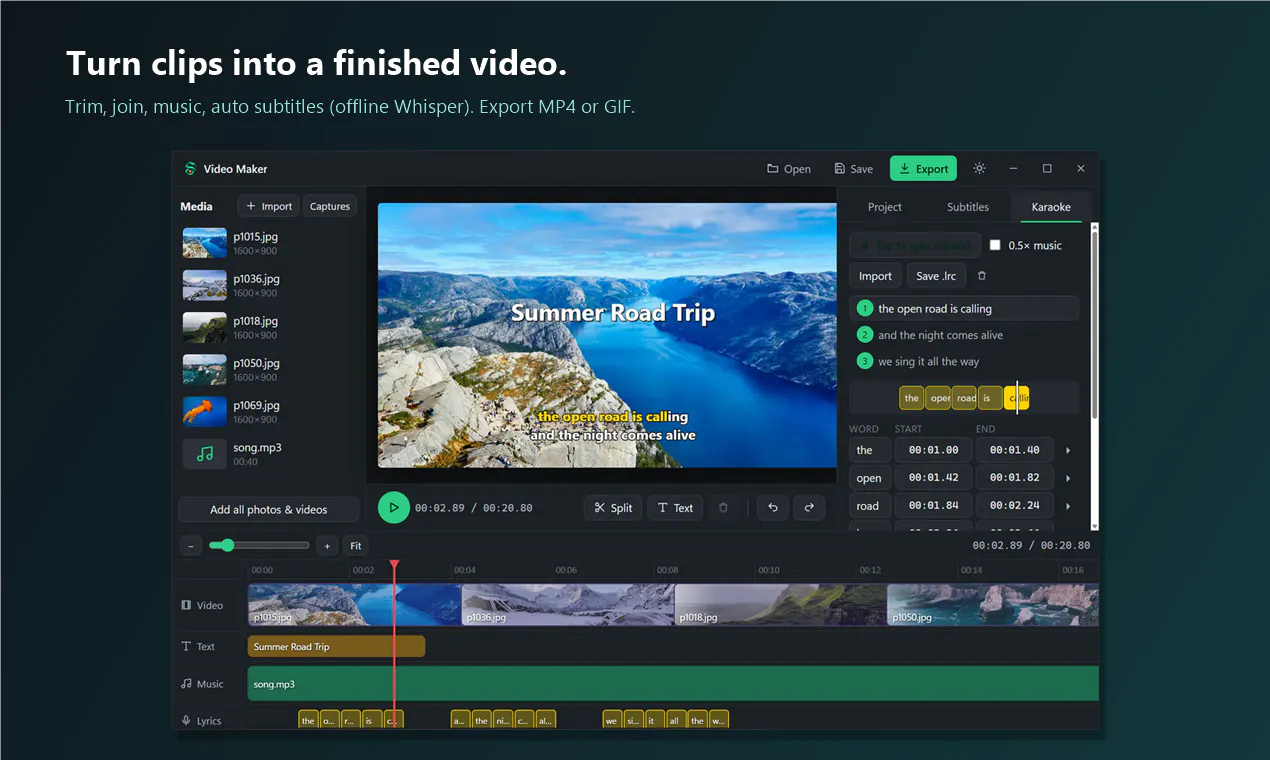The image size is (1270, 760).
Task: Select the p1015.jpg media thumbnail
Action: pyautogui.click(x=205, y=243)
